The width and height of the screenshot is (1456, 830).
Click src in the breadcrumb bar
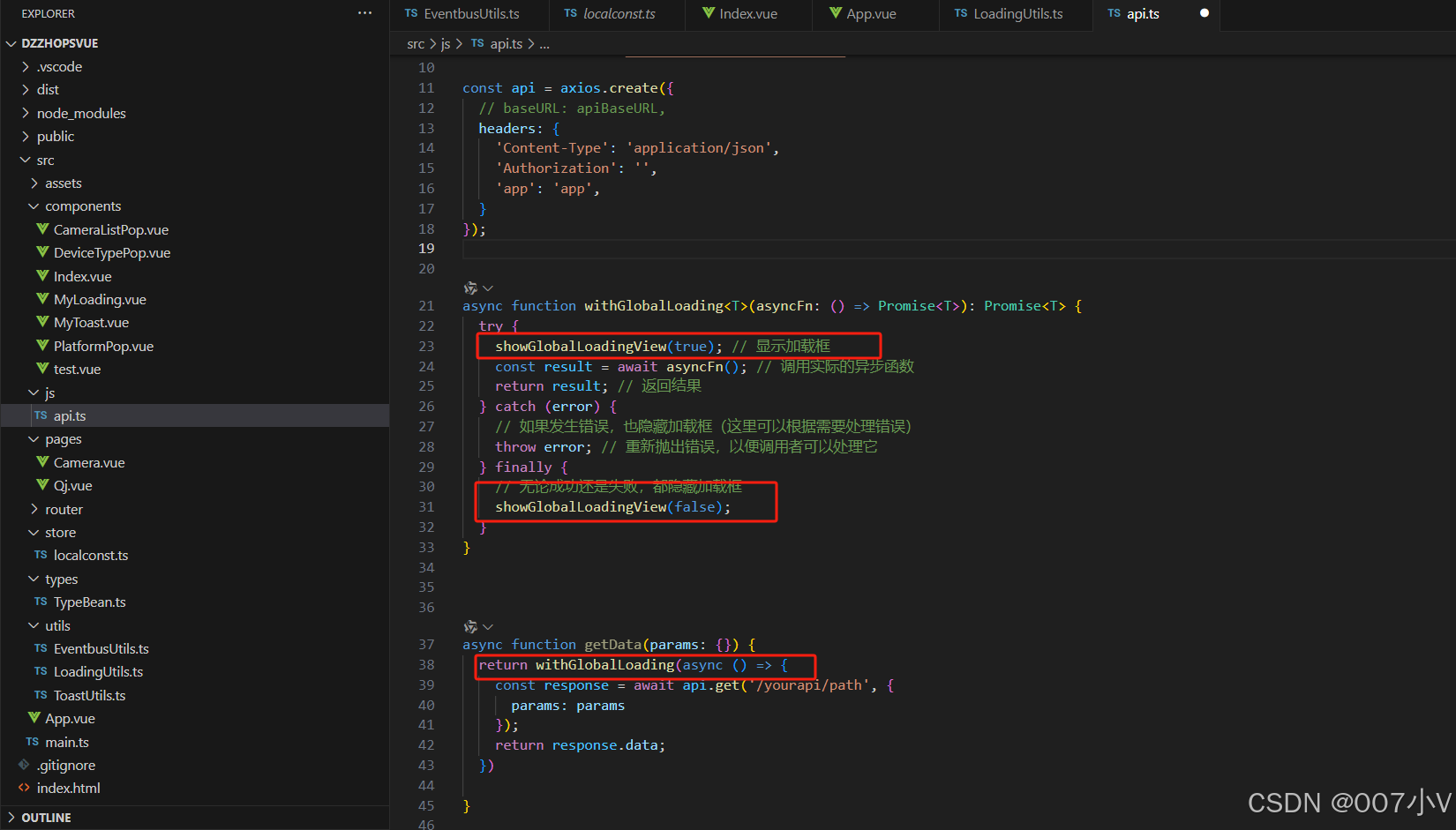[x=416, y=42]
